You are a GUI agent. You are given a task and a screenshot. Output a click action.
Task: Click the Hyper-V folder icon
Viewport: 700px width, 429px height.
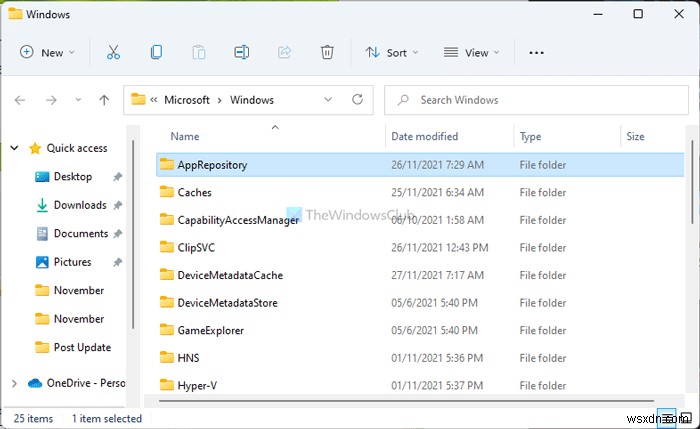[167, 385]
